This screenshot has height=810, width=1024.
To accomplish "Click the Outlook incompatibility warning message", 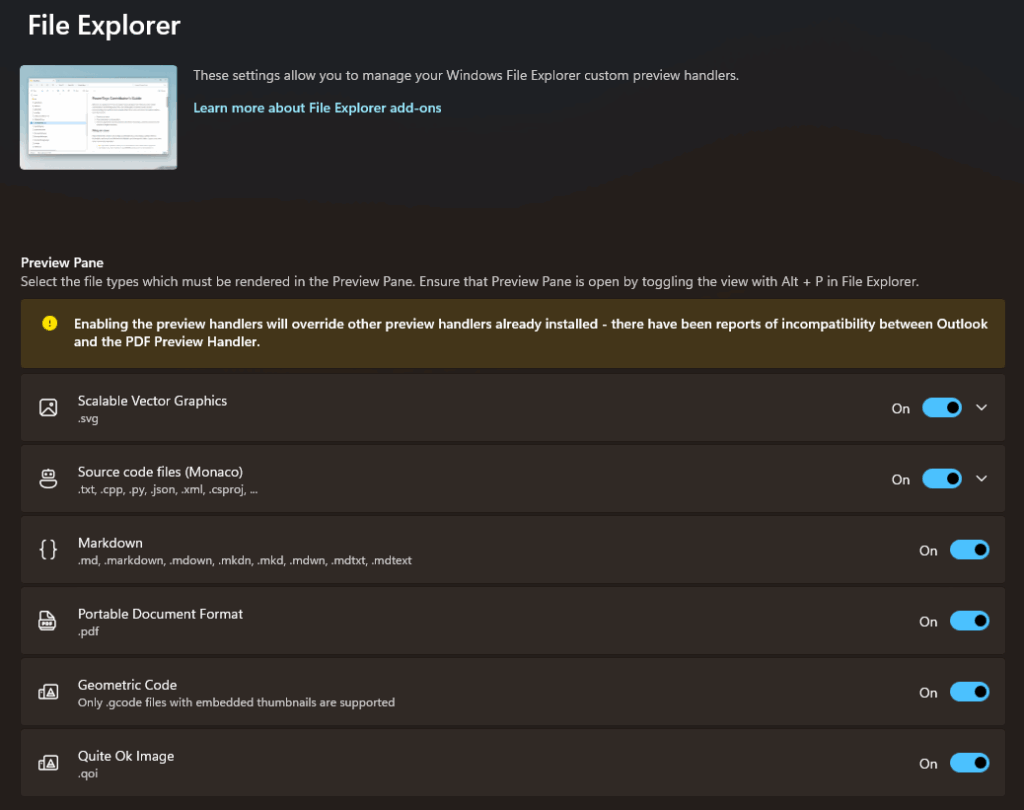I will pyautogui.click(x=530, y=332).
